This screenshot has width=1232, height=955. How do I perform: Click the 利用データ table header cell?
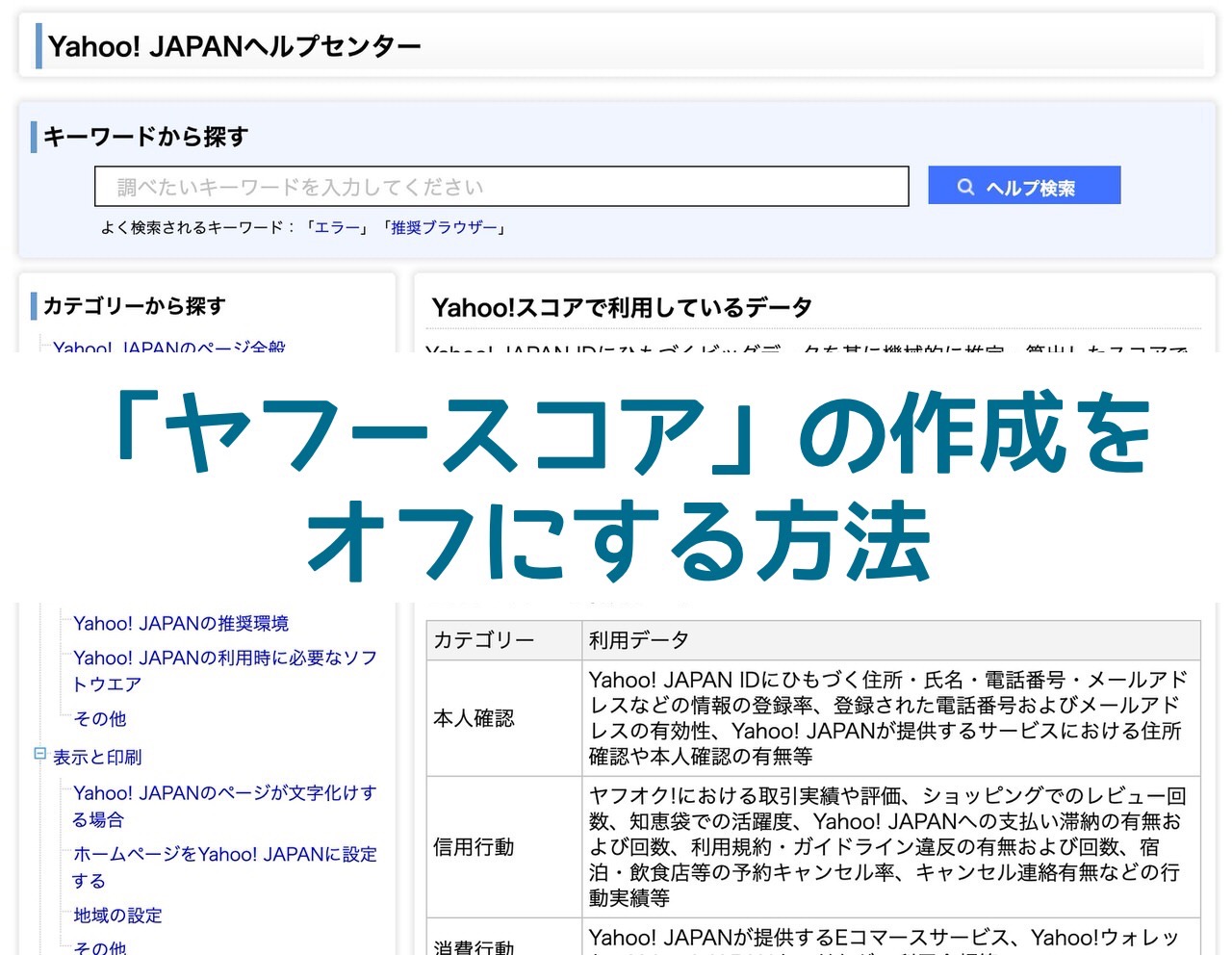[891, 640]
